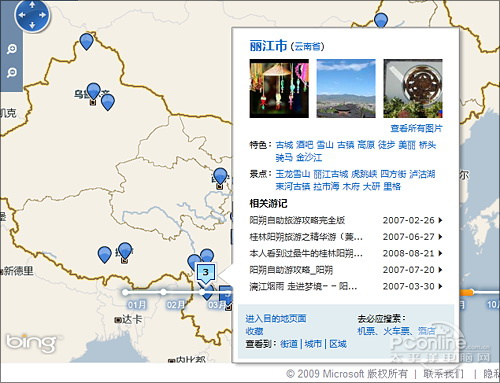The width and height of the screenshot is (500, 383).
Task: Select the 桥头 feature tag
Action: tap(427, 145)
